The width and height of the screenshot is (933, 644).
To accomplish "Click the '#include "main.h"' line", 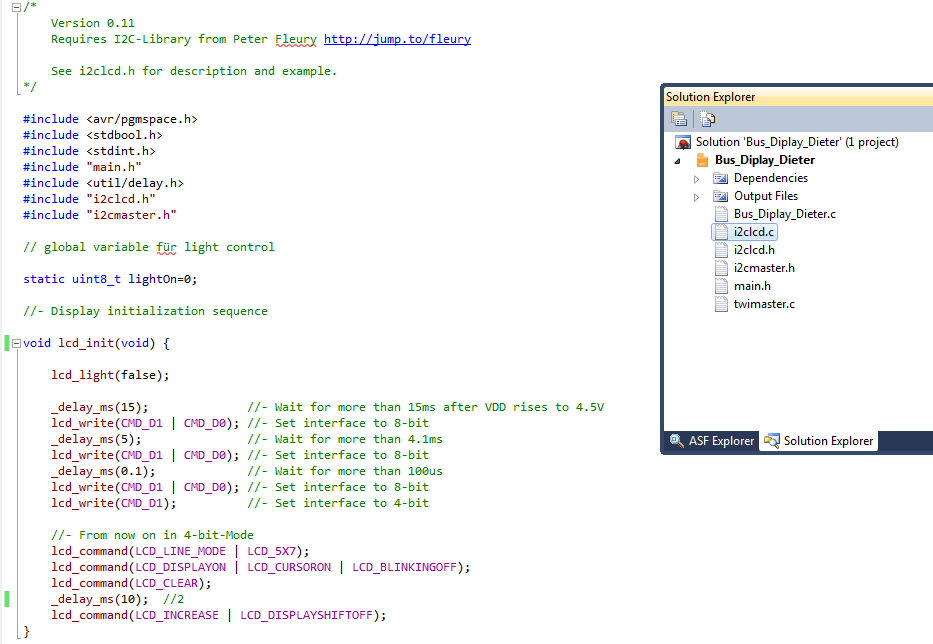I will [82, 167].
